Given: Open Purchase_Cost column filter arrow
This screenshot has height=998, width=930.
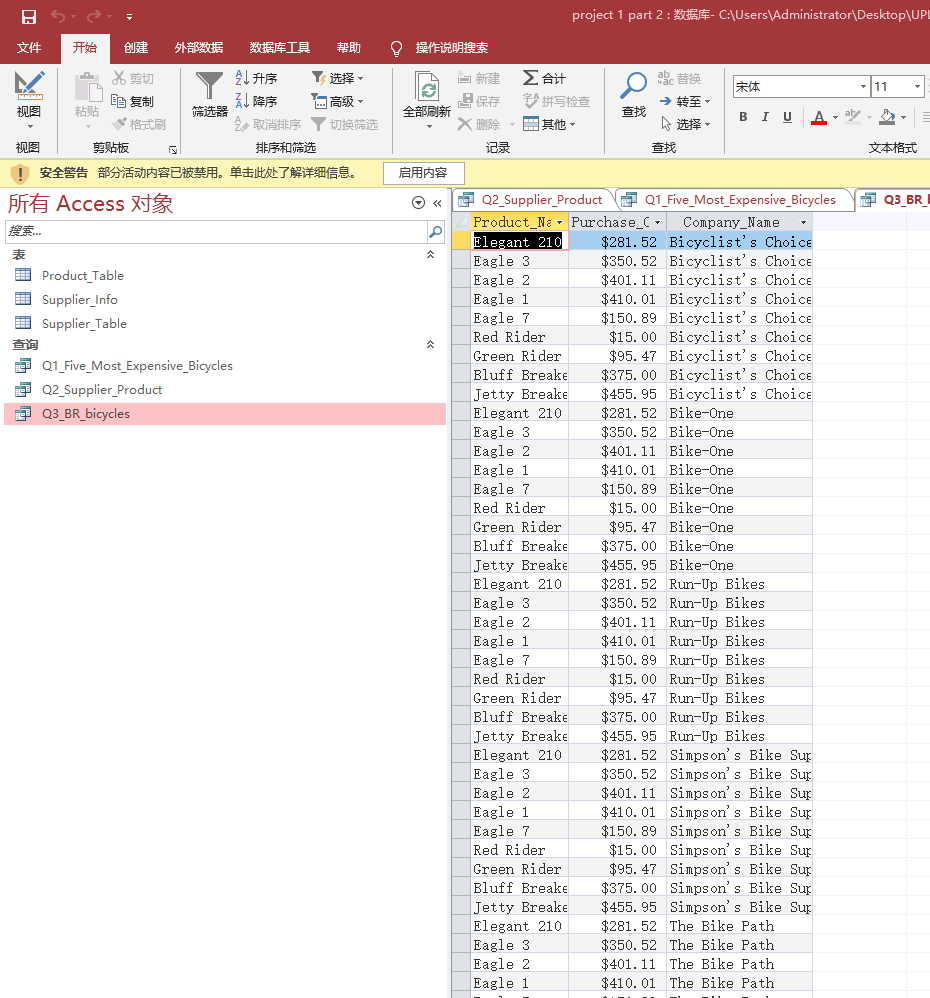Looking at the screenshot, I should click(658, 222).
